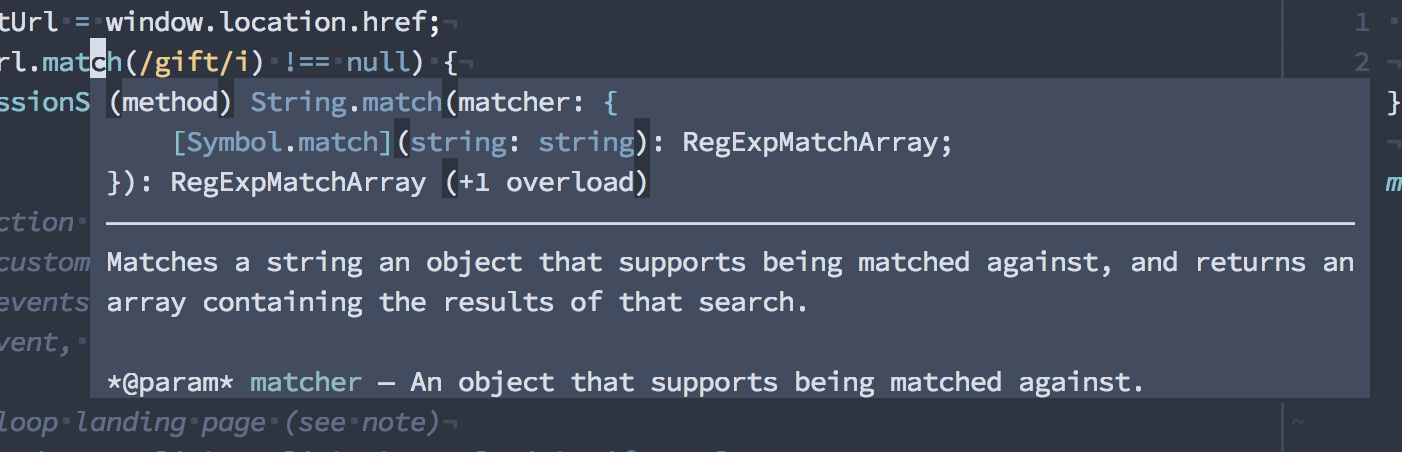Click the string: string parameter type

pyautogui.click(x=523, y=142)
